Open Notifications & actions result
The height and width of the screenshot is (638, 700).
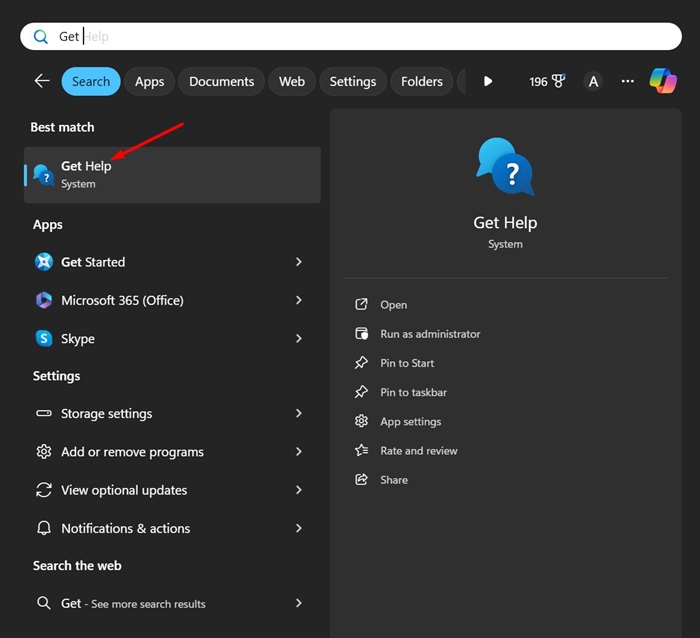point(172,529)
